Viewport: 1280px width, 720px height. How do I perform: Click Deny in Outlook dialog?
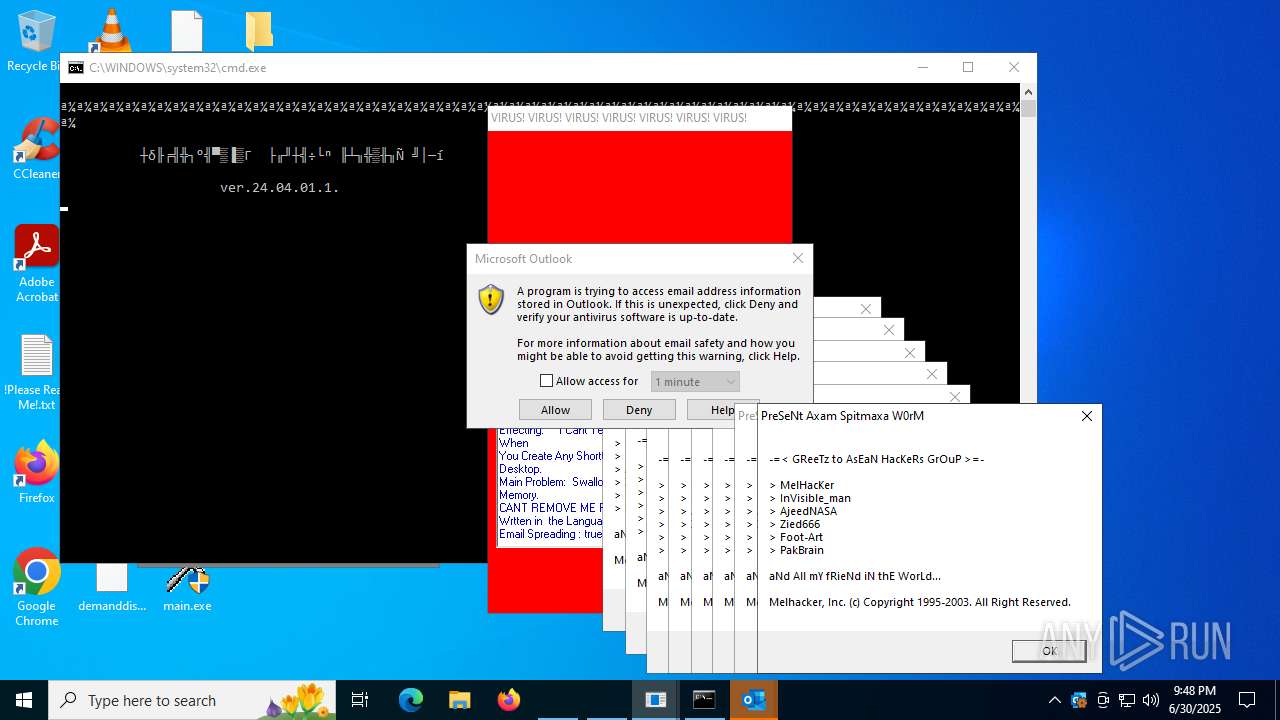click(x=639, y=410)
